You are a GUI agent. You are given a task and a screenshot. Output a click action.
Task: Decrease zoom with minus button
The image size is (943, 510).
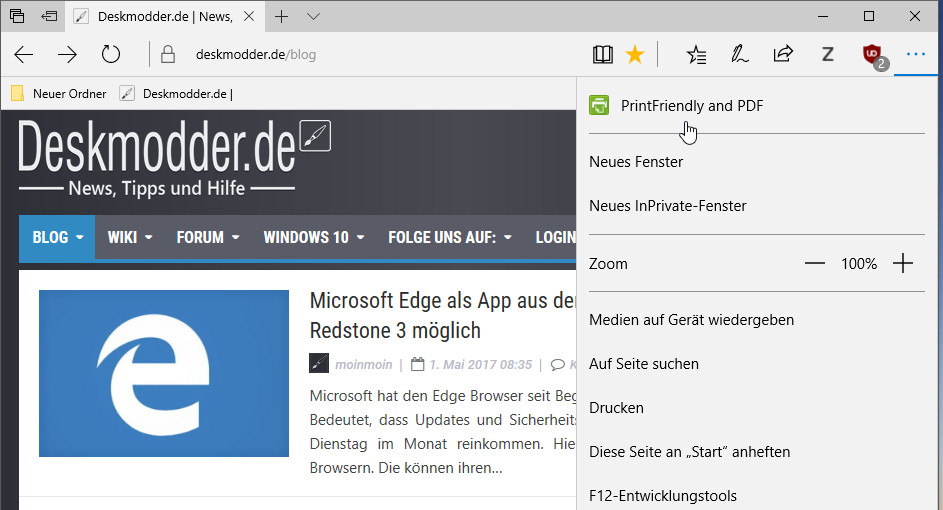pos(814,263)
